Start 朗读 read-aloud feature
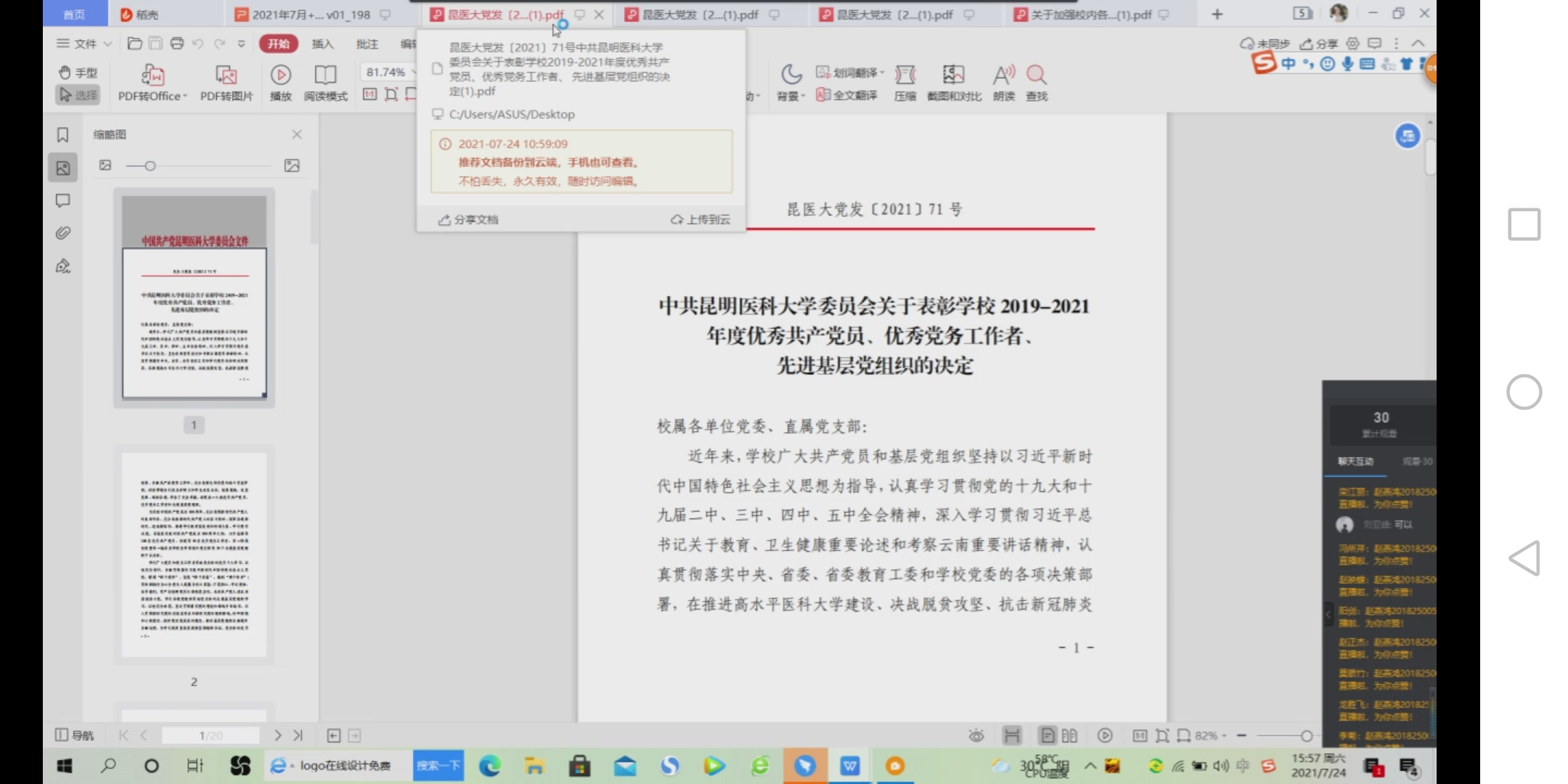The width and height of the screenshot is (1568, 784). (x=1003, y=81)
